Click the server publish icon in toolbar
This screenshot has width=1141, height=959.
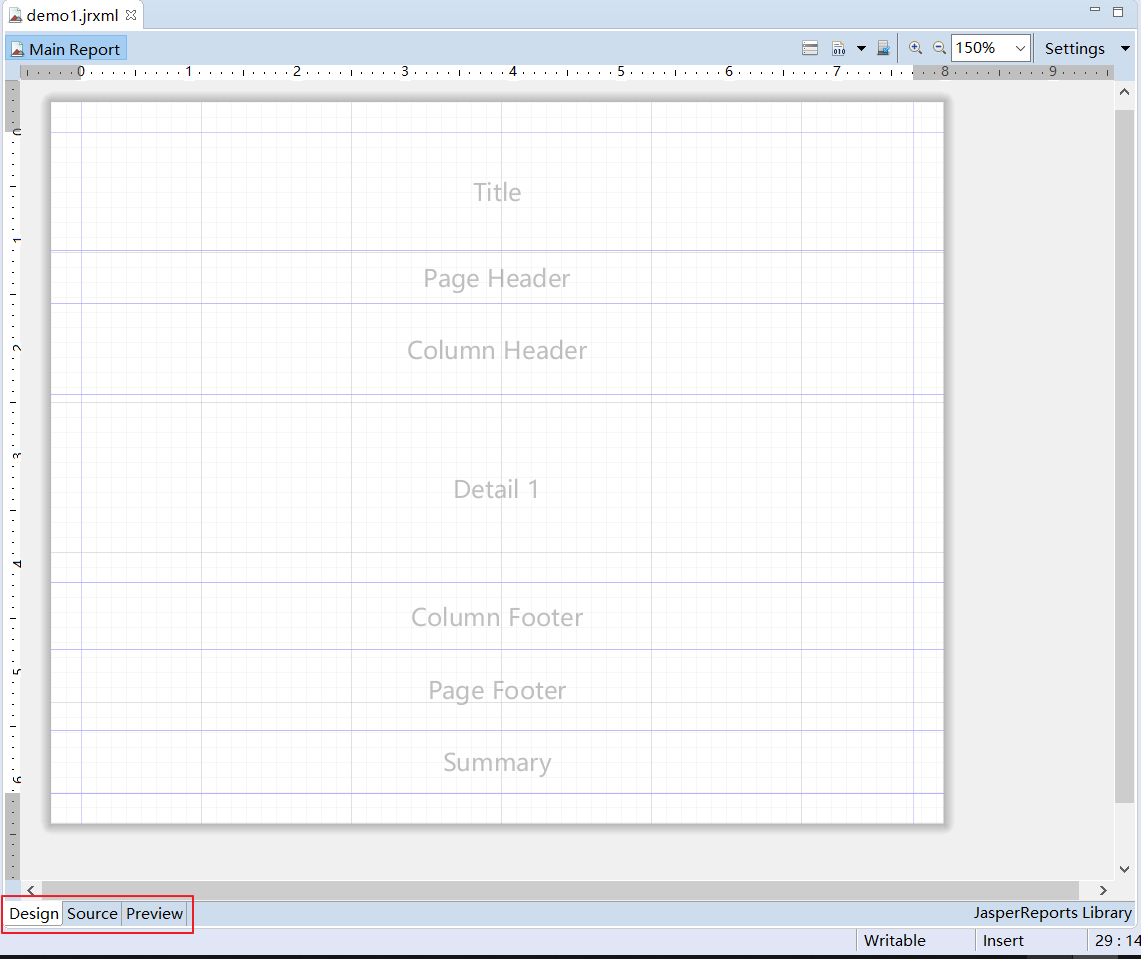(883, 48)
